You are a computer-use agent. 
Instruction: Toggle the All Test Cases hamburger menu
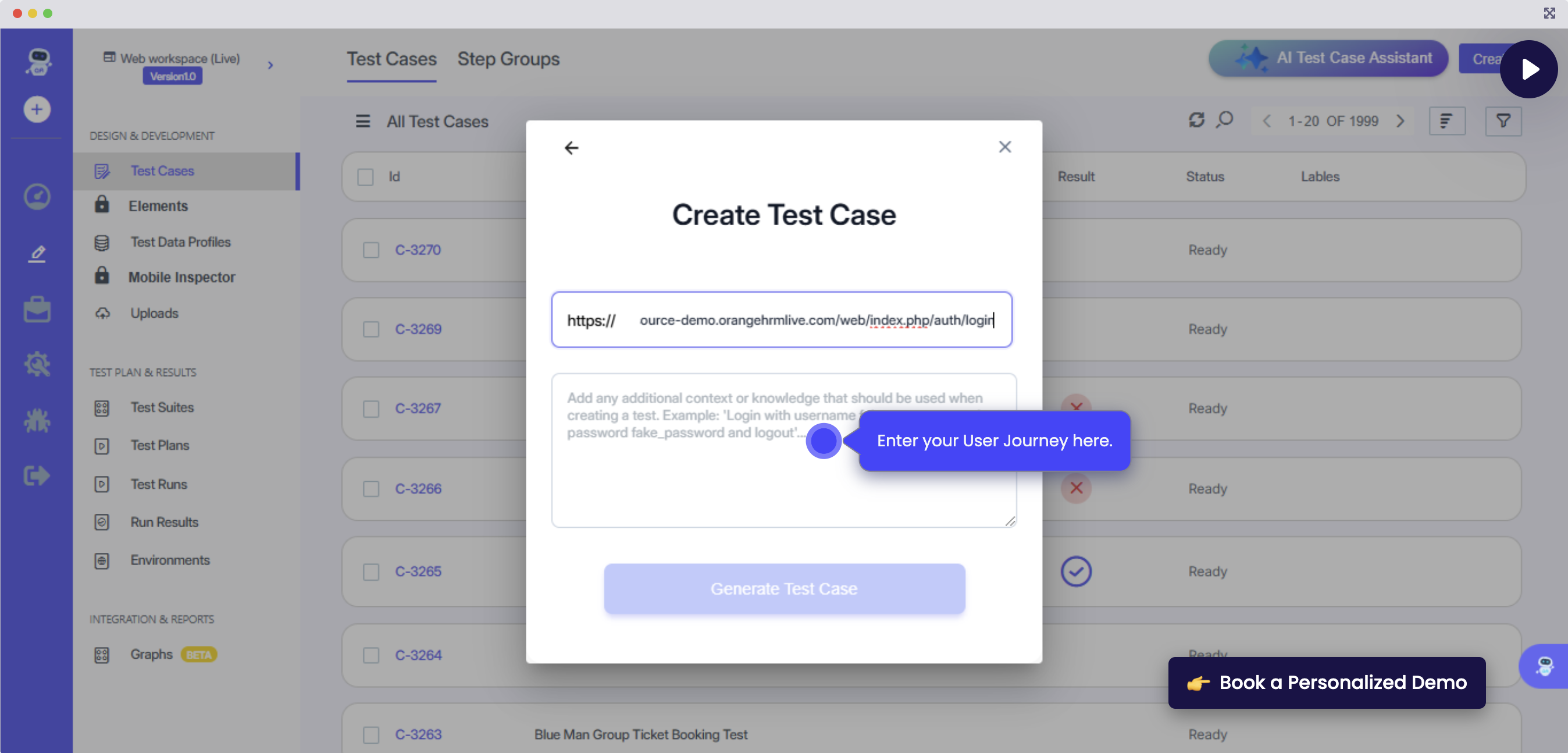point(363,121)
